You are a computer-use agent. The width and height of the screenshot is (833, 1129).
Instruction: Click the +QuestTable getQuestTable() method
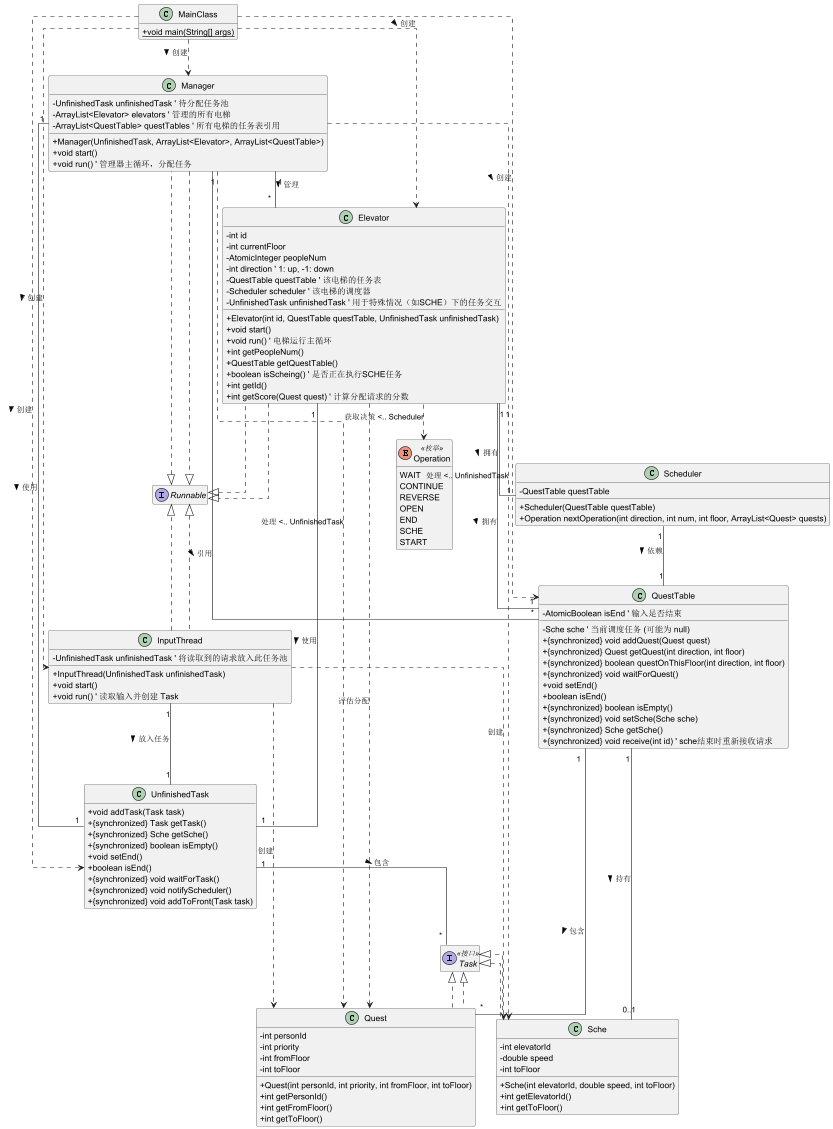[282, 363]
